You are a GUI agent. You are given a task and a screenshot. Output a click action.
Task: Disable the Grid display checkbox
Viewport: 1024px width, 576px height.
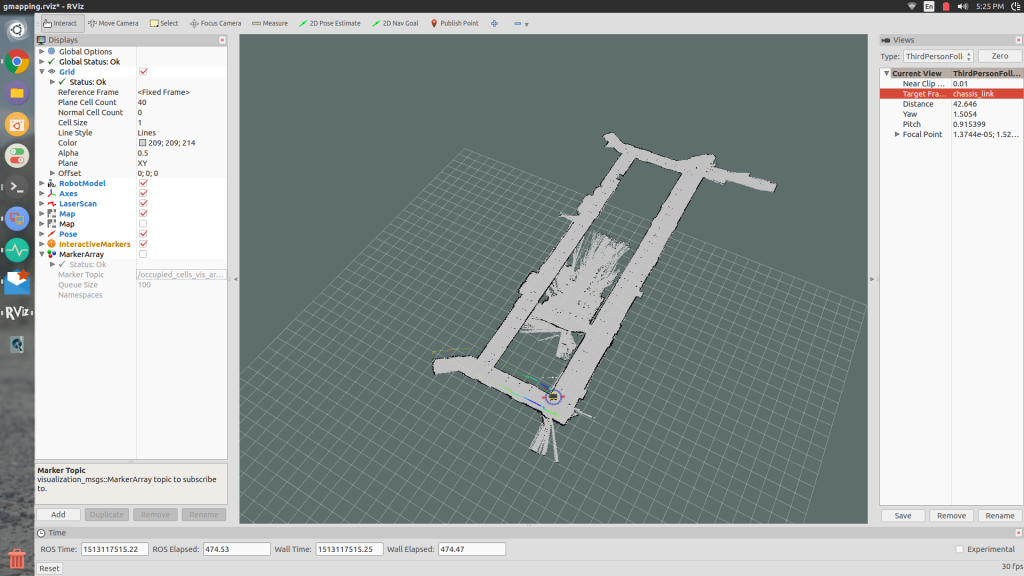pyautogui.click(x=143, y=72)
